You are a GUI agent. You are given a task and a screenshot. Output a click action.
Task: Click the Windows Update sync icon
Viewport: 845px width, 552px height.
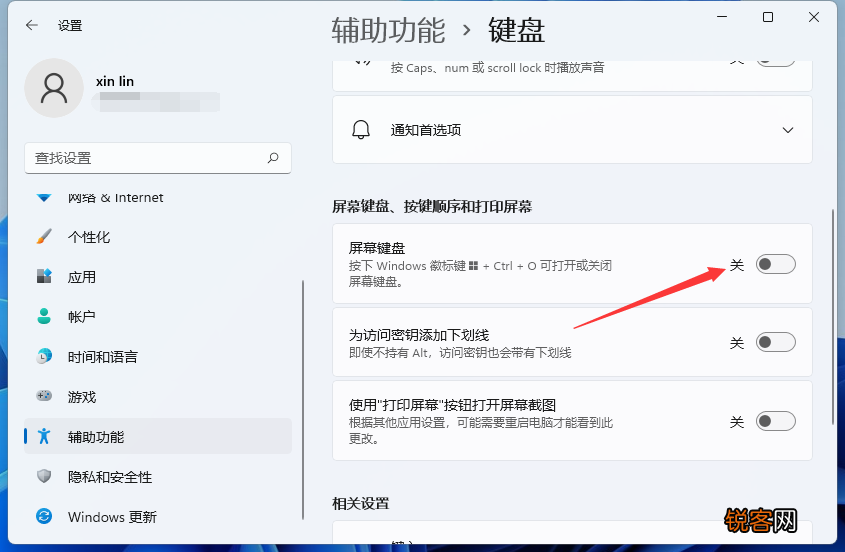point(44,516)
